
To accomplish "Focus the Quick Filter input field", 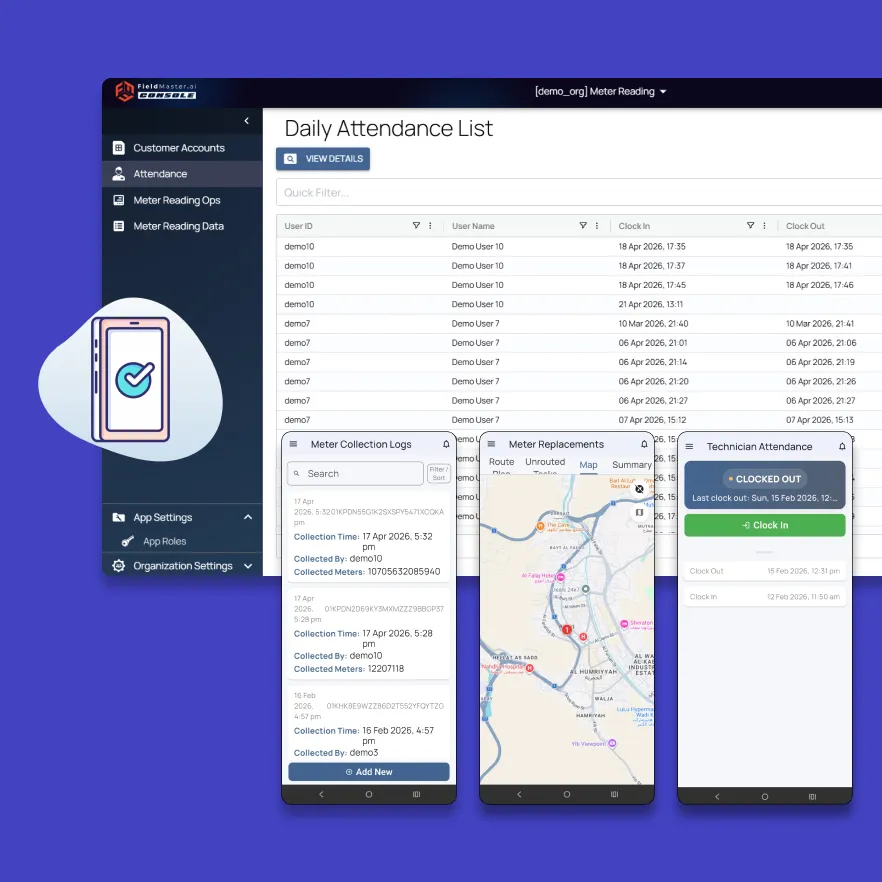I will click(x=579, y=192).
